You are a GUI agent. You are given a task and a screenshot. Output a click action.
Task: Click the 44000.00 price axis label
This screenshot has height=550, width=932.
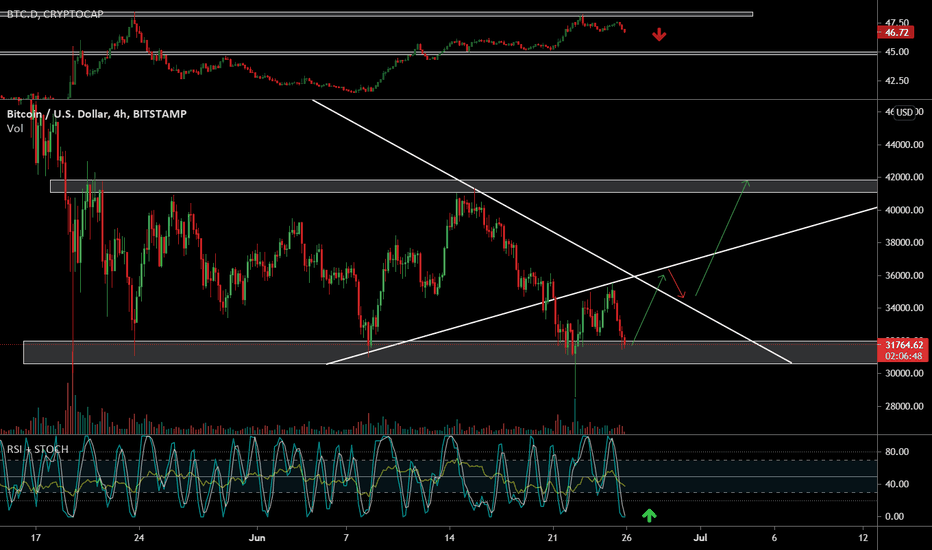point(904,144)
